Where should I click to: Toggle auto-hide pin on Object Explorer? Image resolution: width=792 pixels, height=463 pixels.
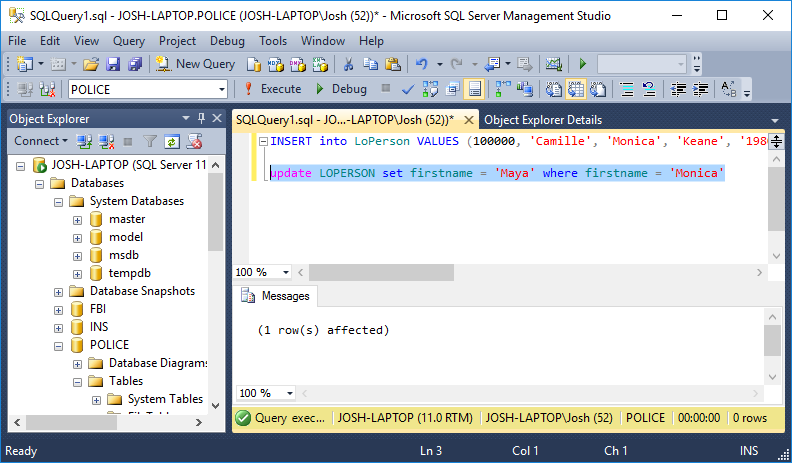(x=202, y=118)
